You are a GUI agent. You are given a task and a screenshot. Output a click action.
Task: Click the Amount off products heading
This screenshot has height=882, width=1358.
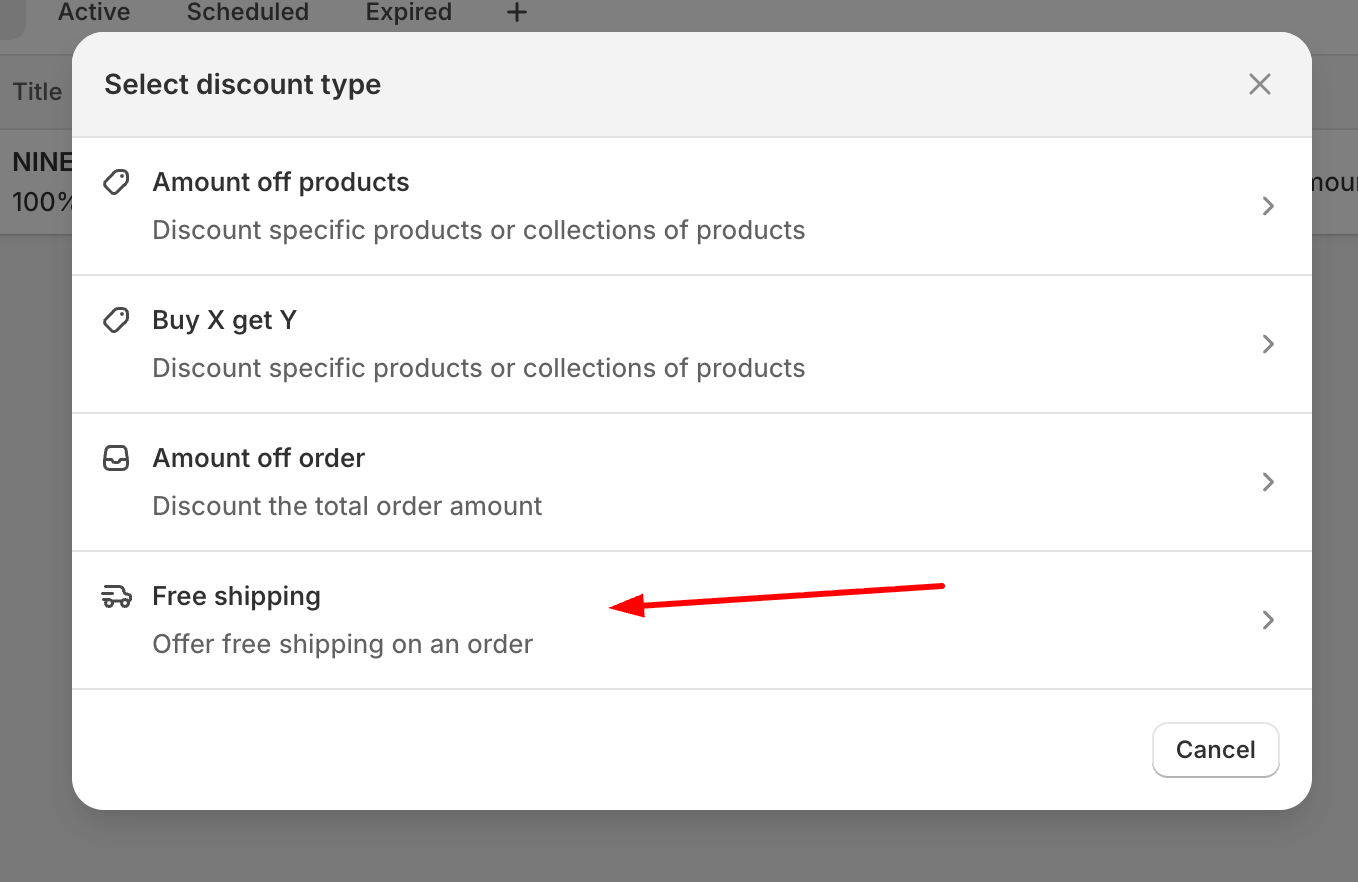pyautogui.click(x=280, y=182)
